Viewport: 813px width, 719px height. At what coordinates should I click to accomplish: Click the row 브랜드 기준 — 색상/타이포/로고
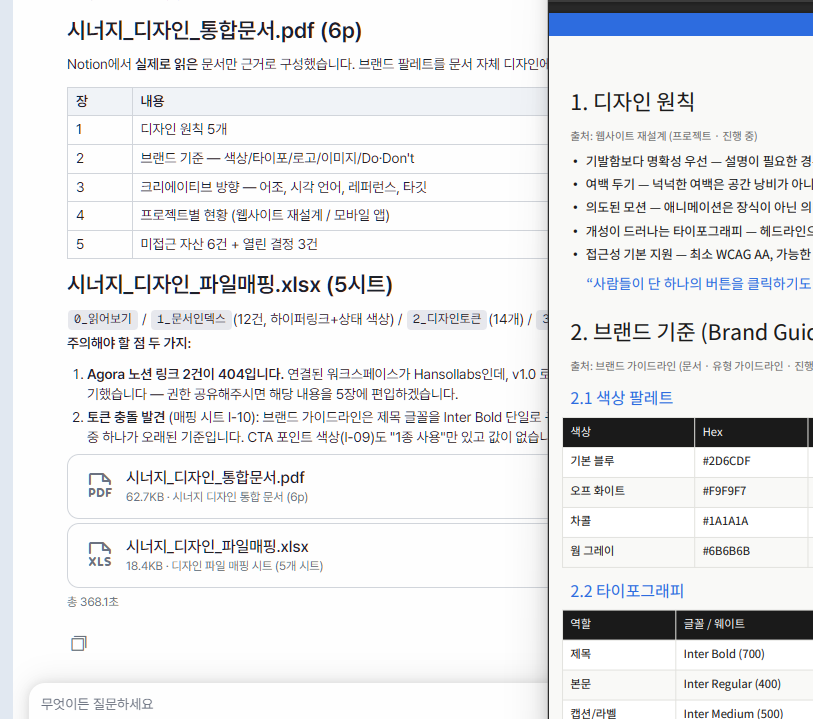click(x=307, y=158)
